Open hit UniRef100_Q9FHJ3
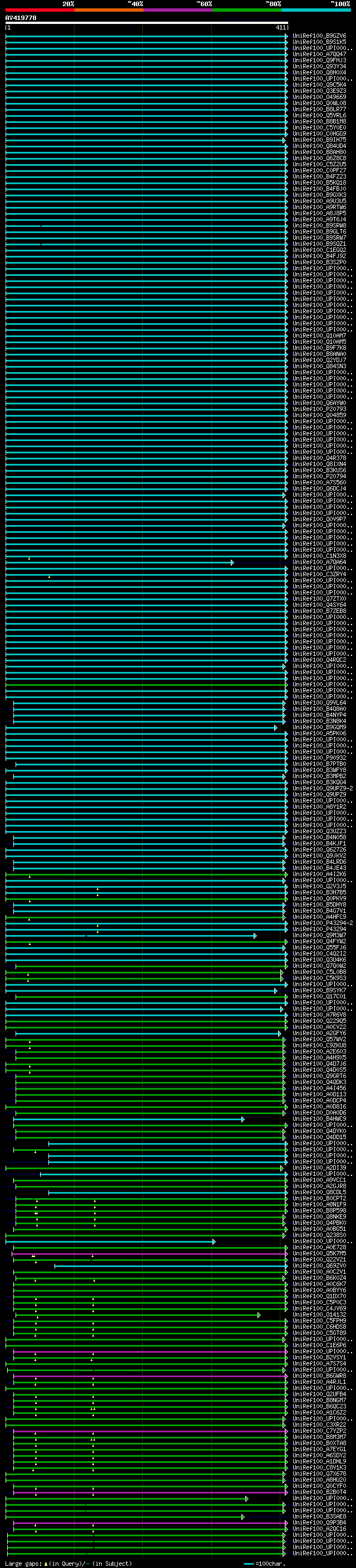This screenshot has height=1568, width=356. coord(319,60)
